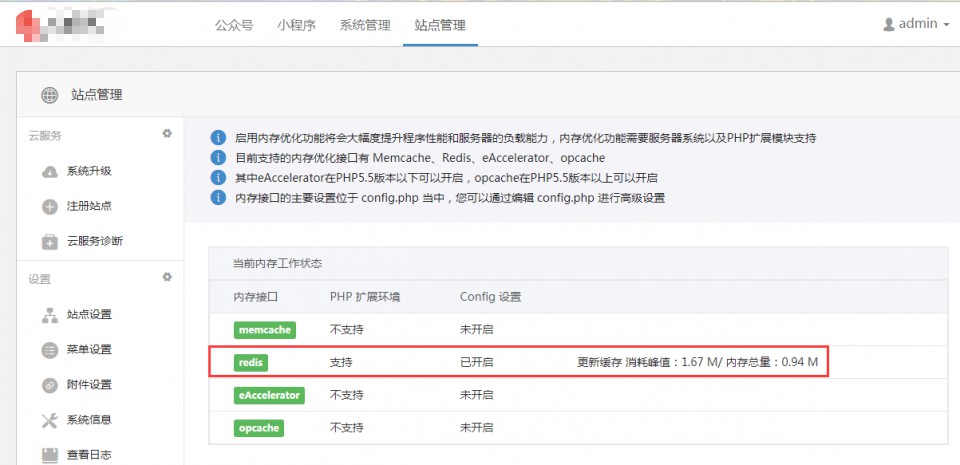The height and width of the screenshot is (465, 960).
Task: Click 更新缓存 link in the redis row
Action: (601, 362)
